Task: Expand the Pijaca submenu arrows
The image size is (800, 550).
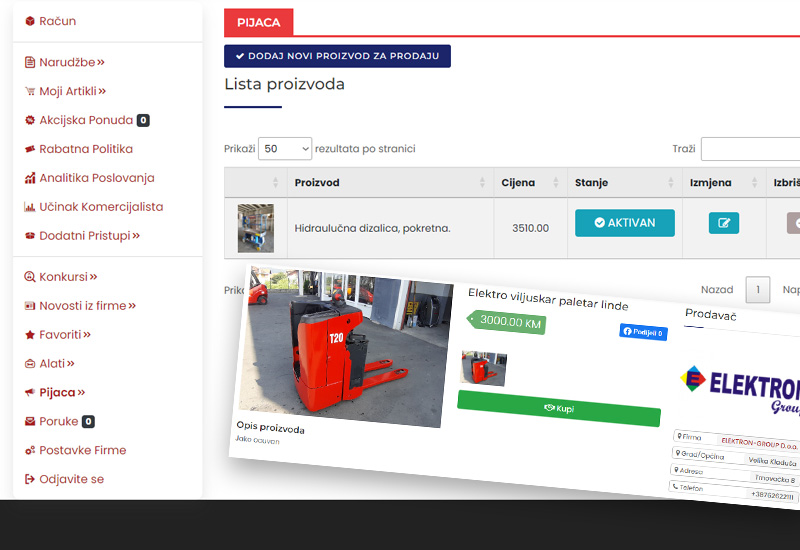Action: click(81, 392)
